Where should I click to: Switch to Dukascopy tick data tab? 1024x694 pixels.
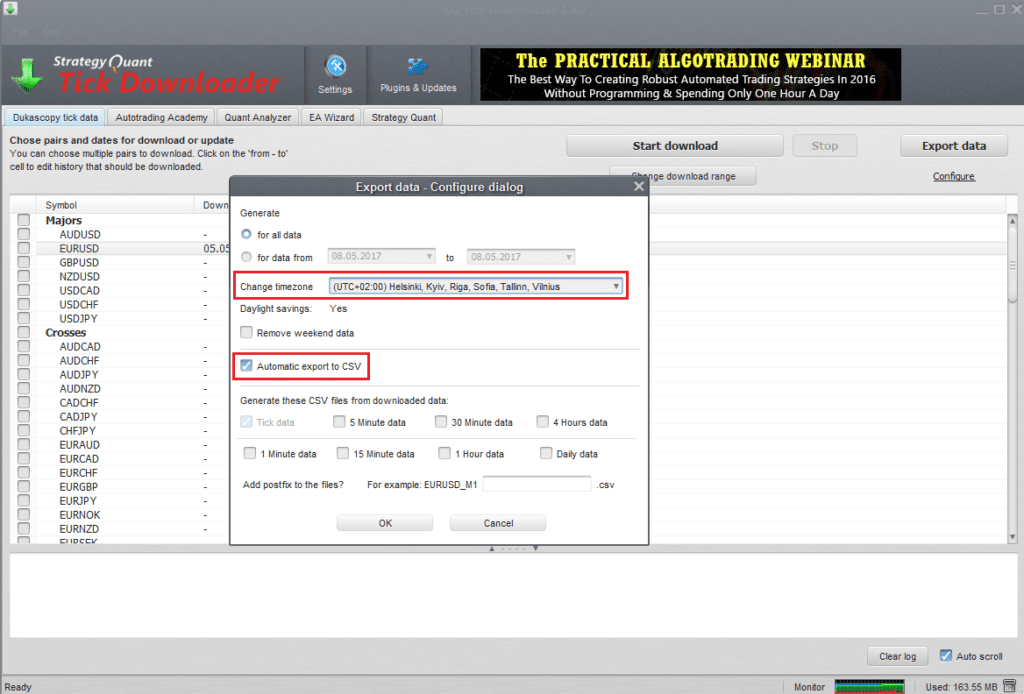tap(55, 118)
